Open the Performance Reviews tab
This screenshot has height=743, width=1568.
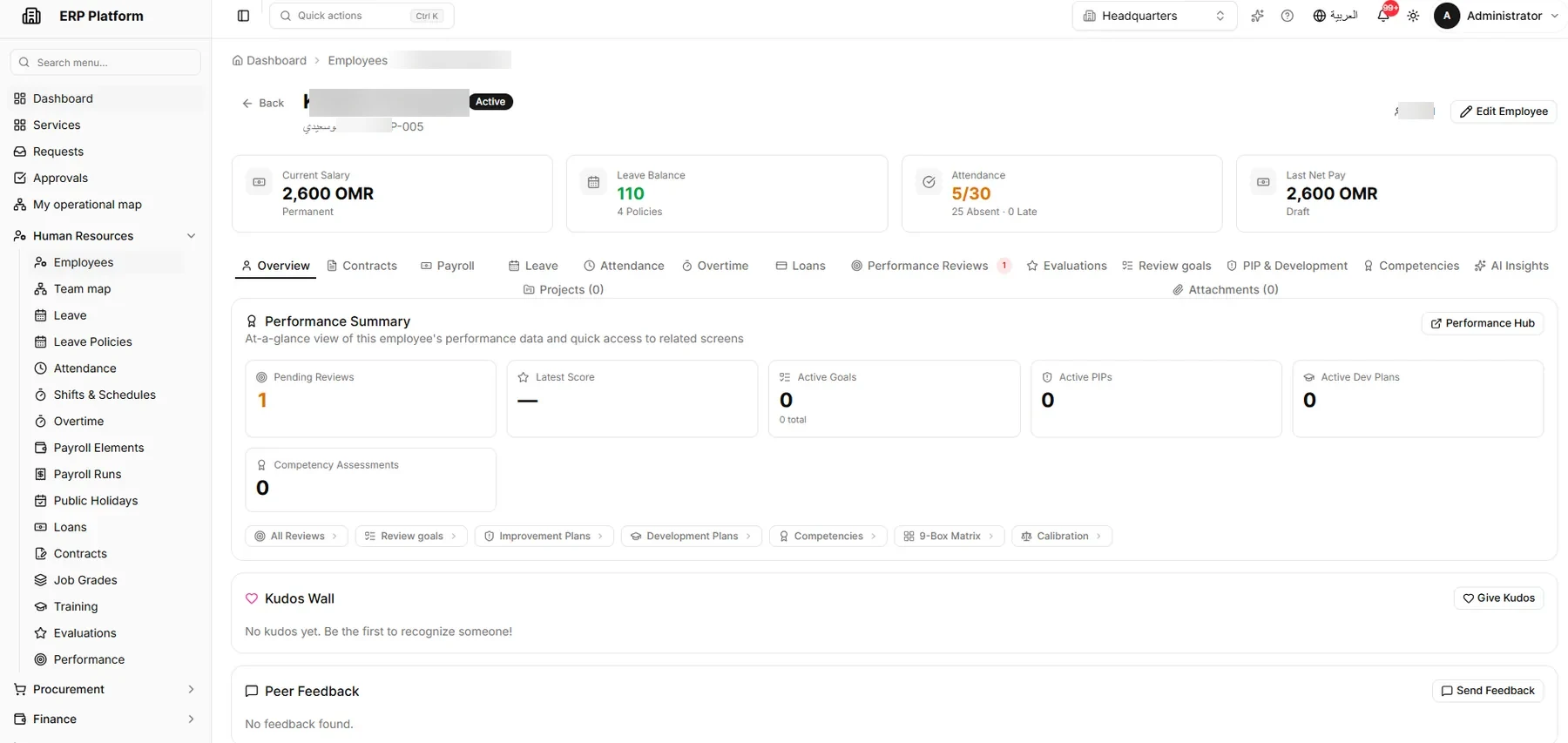(930, 266)
